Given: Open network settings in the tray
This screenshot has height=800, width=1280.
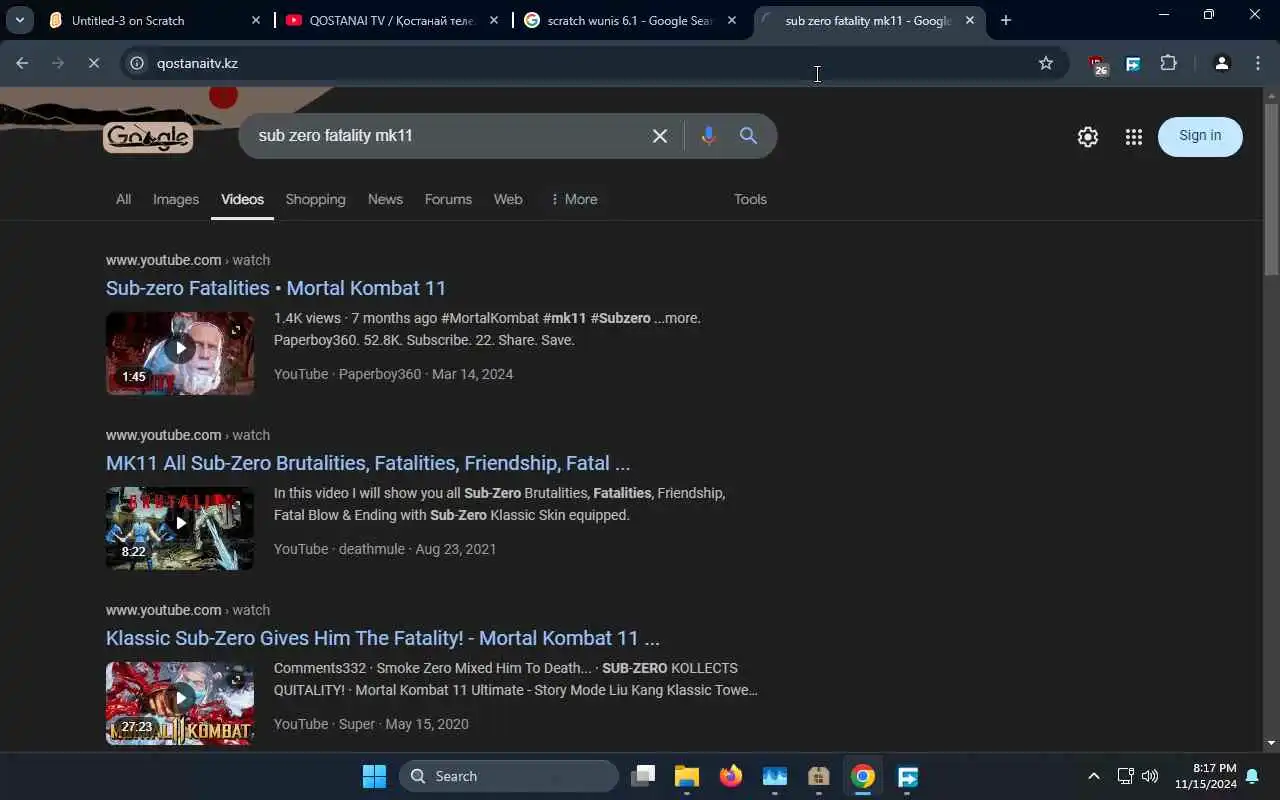Looking at the screenshot, I should click(x=1125, y=776).
